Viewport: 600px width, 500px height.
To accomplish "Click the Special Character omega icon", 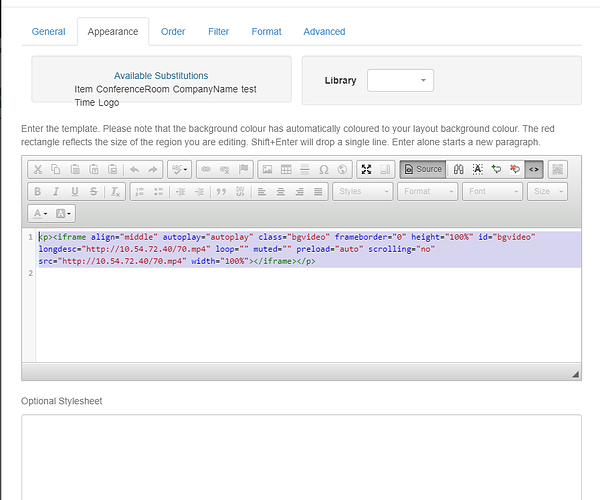I will (324, 169).
